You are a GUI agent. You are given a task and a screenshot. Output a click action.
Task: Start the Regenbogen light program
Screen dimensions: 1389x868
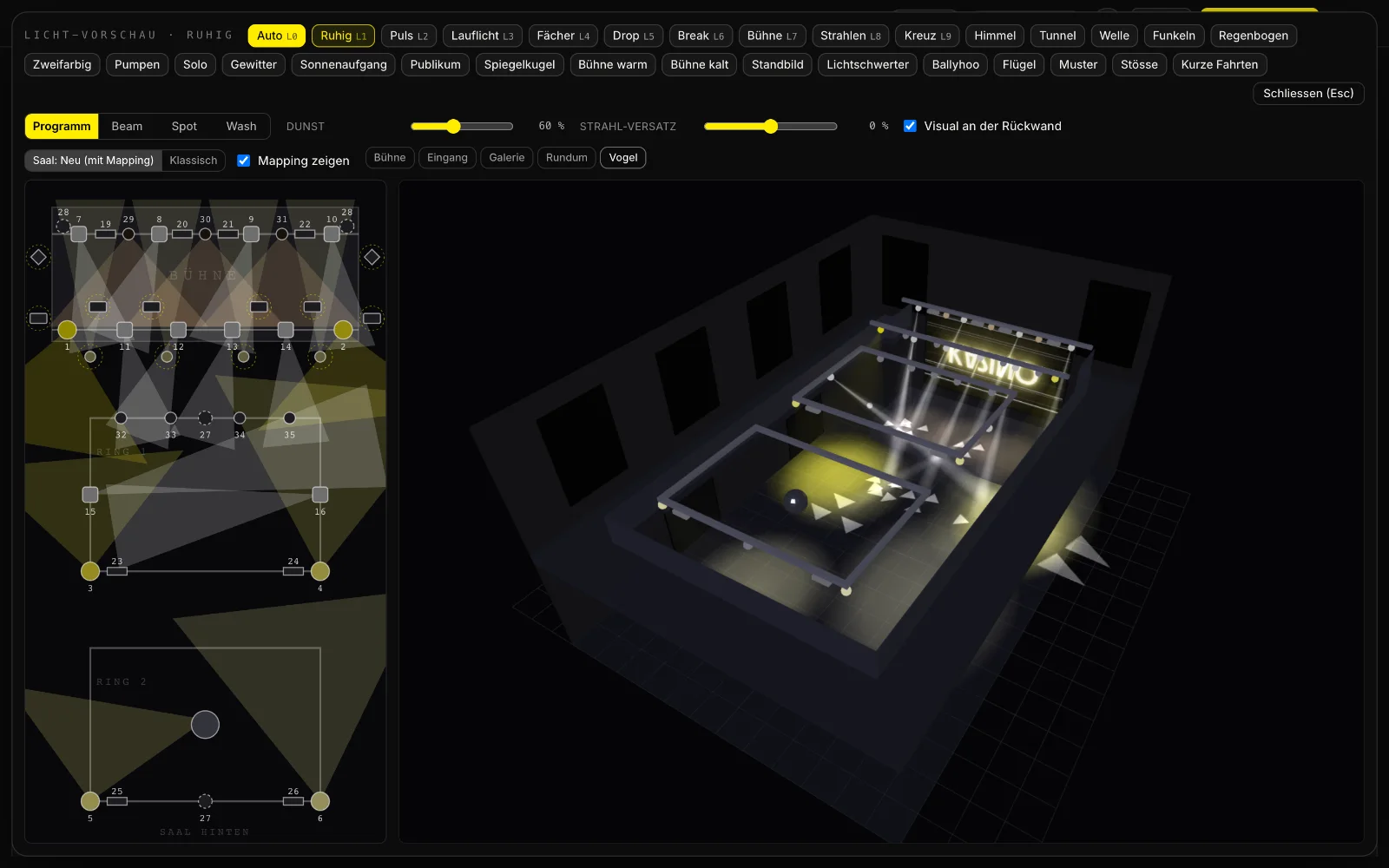(x=1254, y=36)
